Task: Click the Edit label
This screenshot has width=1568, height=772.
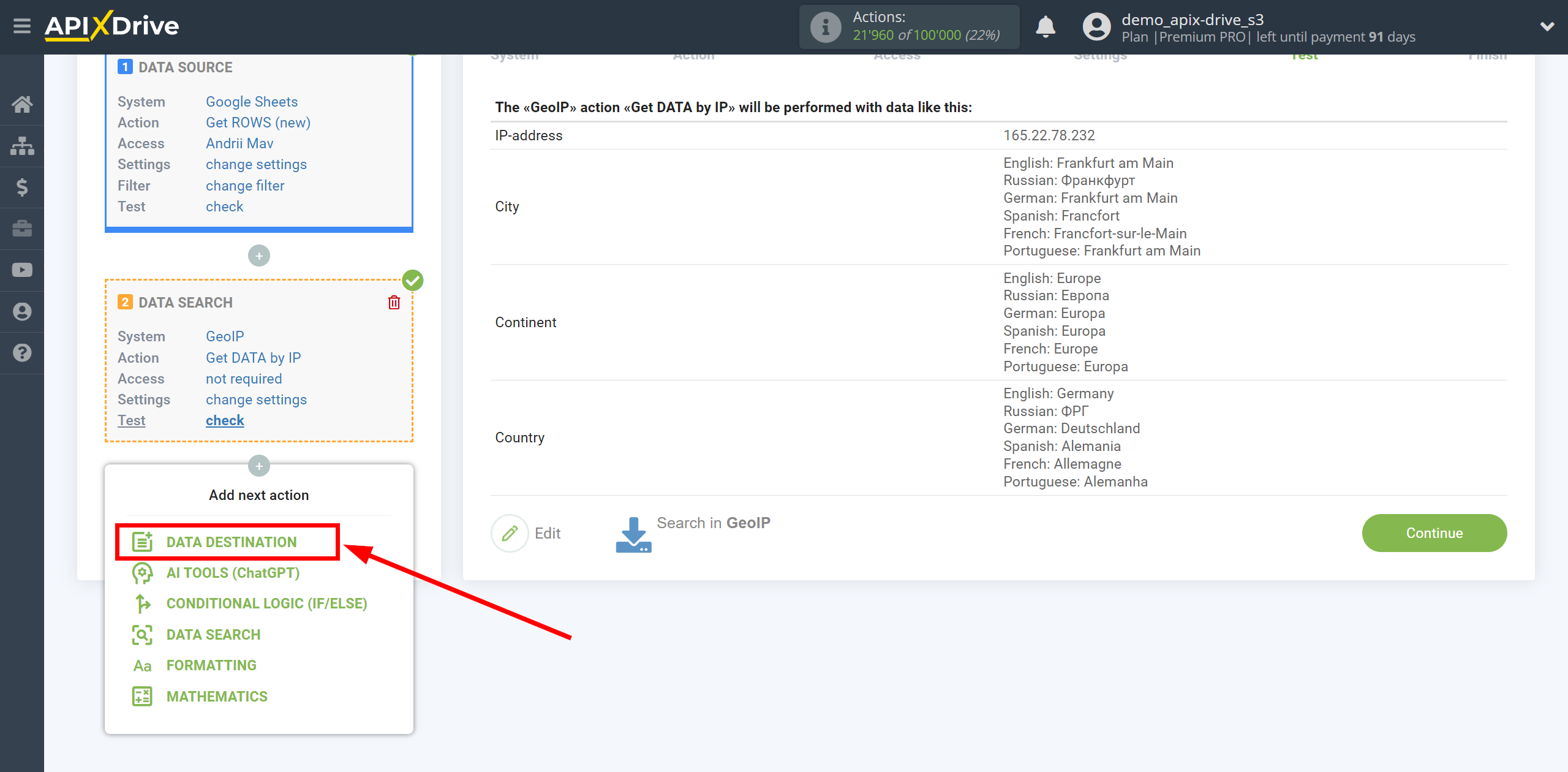Action: tap(548, 533)
